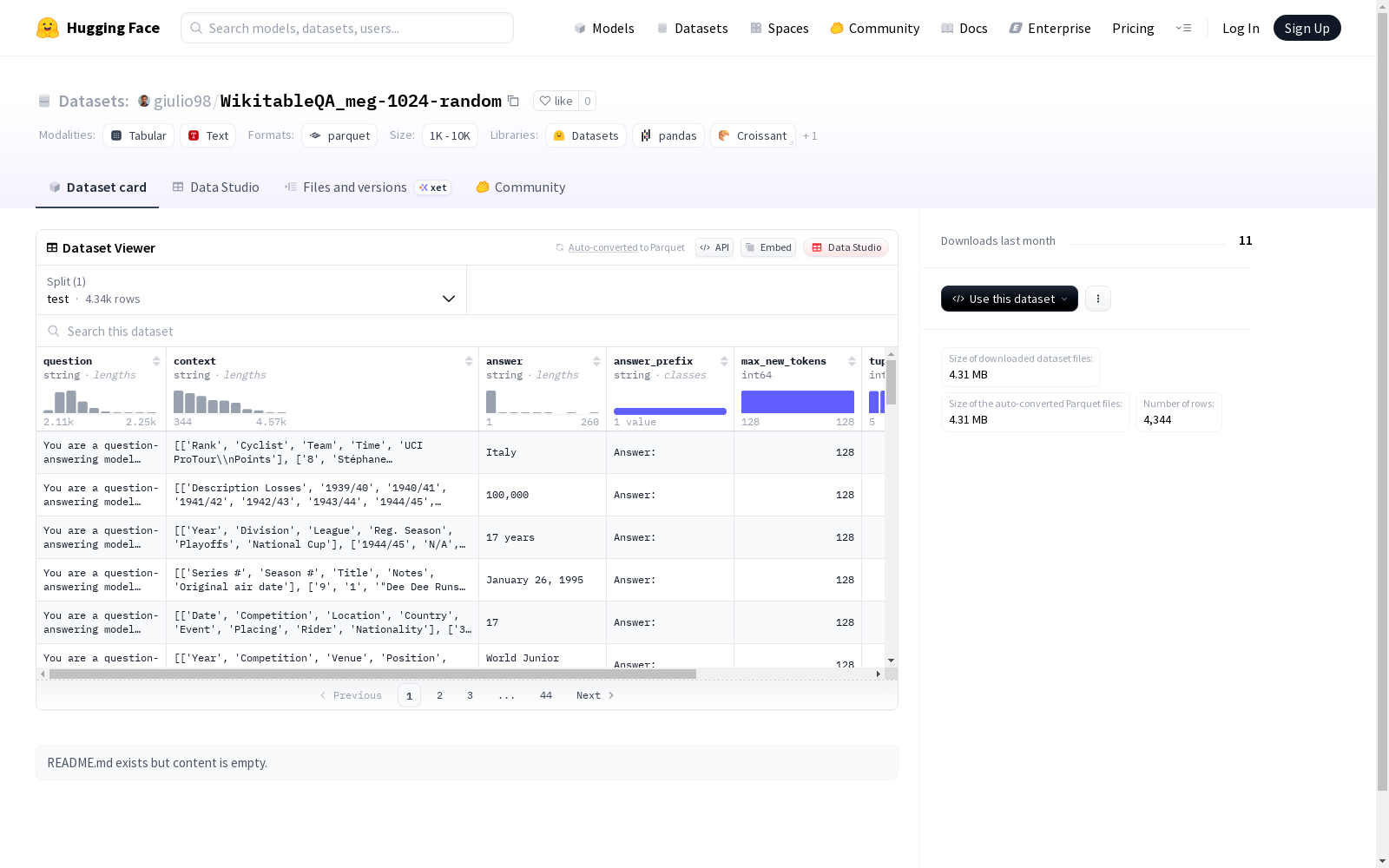The height and width of the screenshot is (868, 1389).
Task: Expand the Use this dataset dropdown
Action: pos(1010,299)
